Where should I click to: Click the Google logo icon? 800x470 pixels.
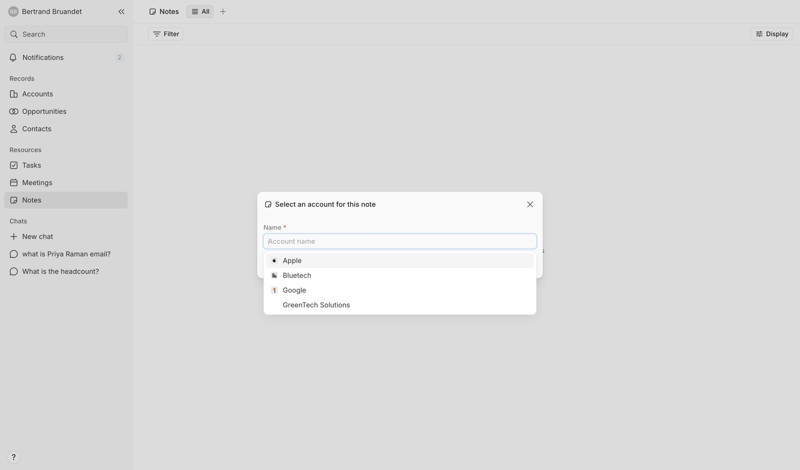[274, 290]
